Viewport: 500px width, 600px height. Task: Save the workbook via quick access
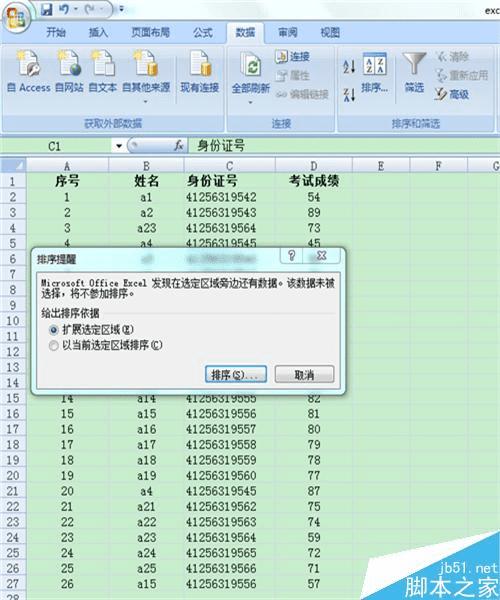pos(46,9)
